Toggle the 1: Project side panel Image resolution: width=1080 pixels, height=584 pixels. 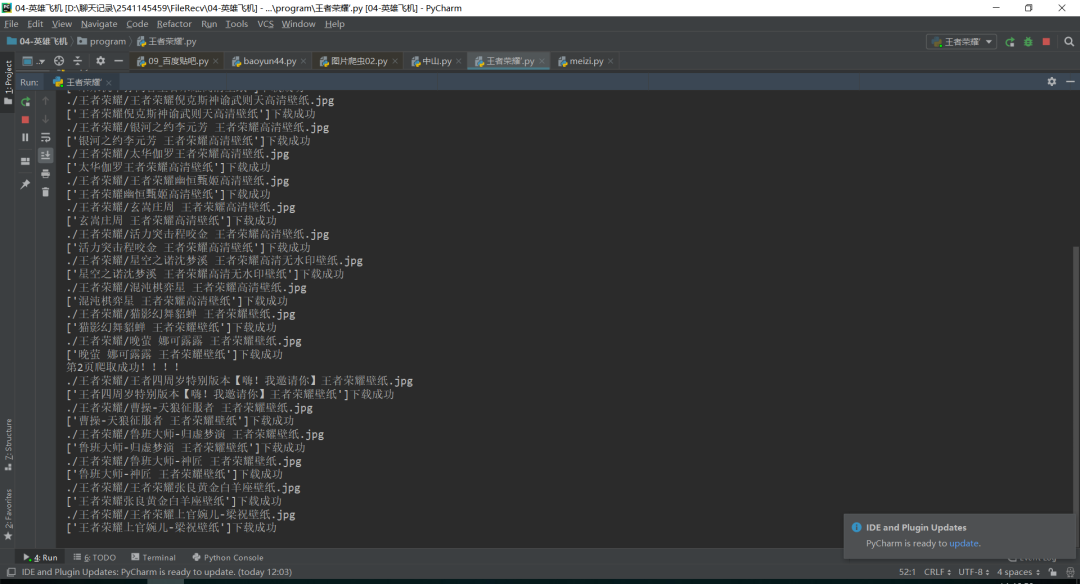(8, 81)
